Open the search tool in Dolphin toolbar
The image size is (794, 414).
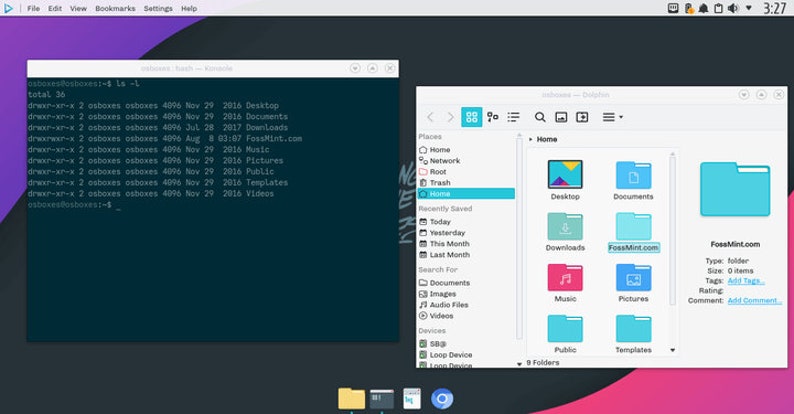coord(540,117)
